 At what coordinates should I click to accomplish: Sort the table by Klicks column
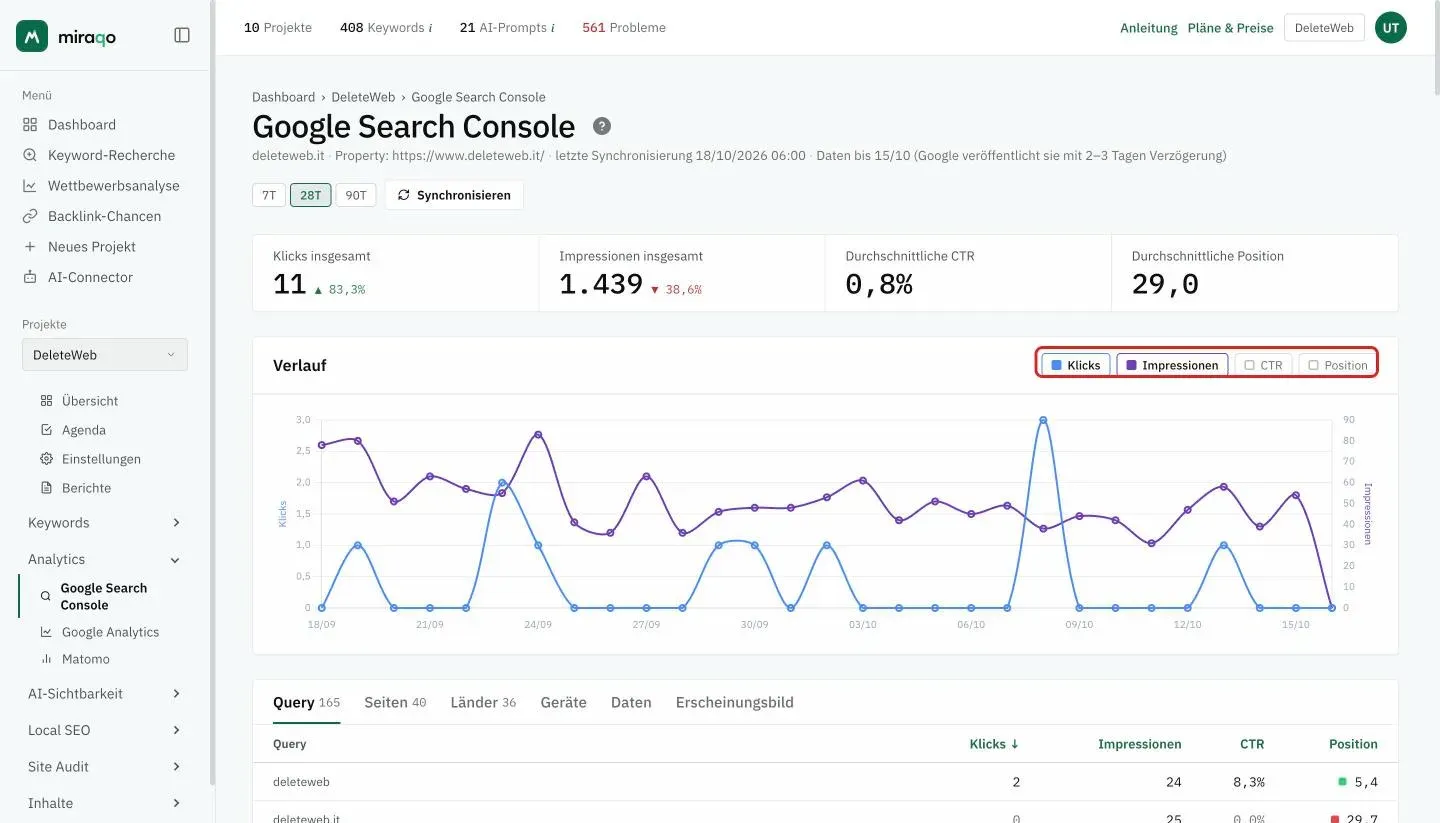(994, 744)
